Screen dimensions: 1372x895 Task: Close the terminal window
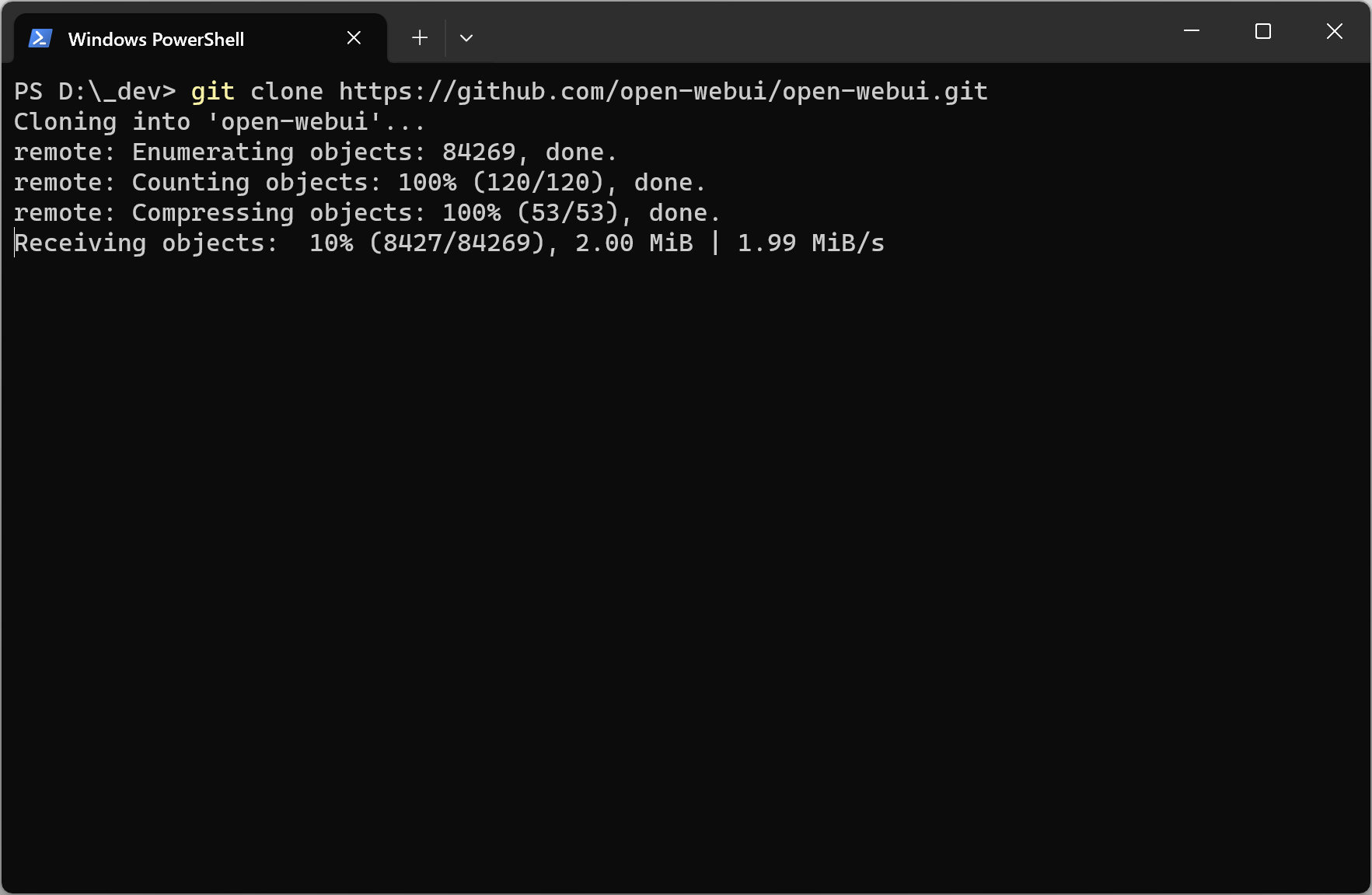tap(1335, 31)
